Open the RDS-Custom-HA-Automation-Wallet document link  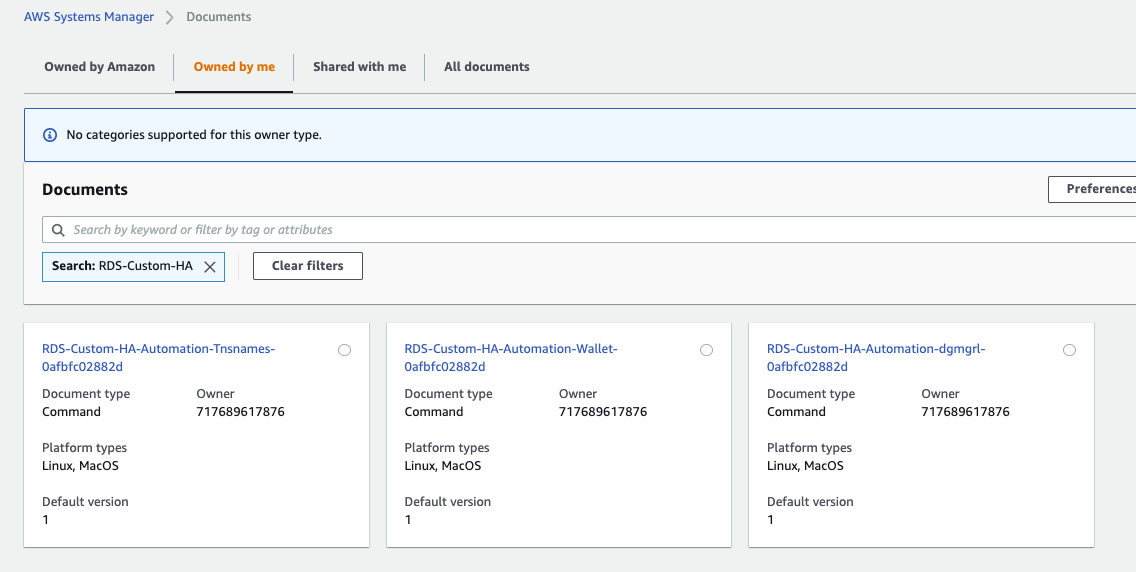click(511, 358)
